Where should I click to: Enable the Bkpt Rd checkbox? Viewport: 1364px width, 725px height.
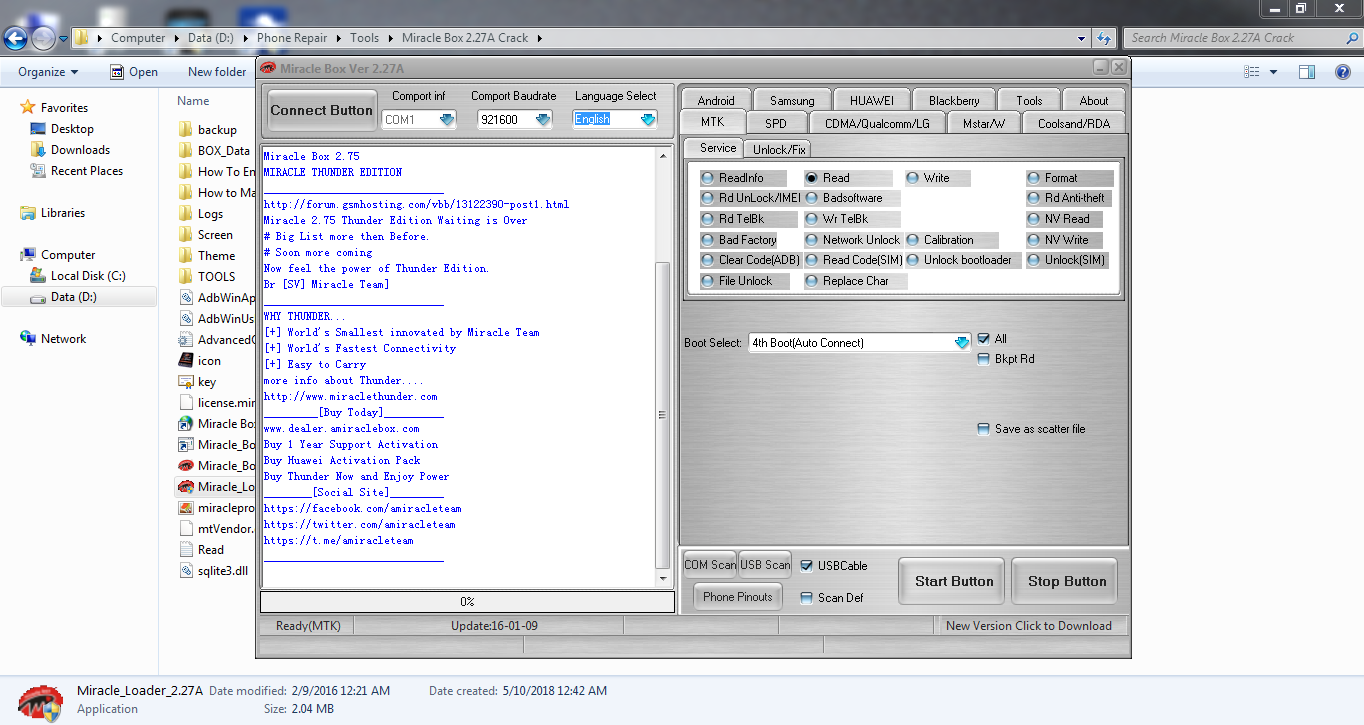click(984, 359)
